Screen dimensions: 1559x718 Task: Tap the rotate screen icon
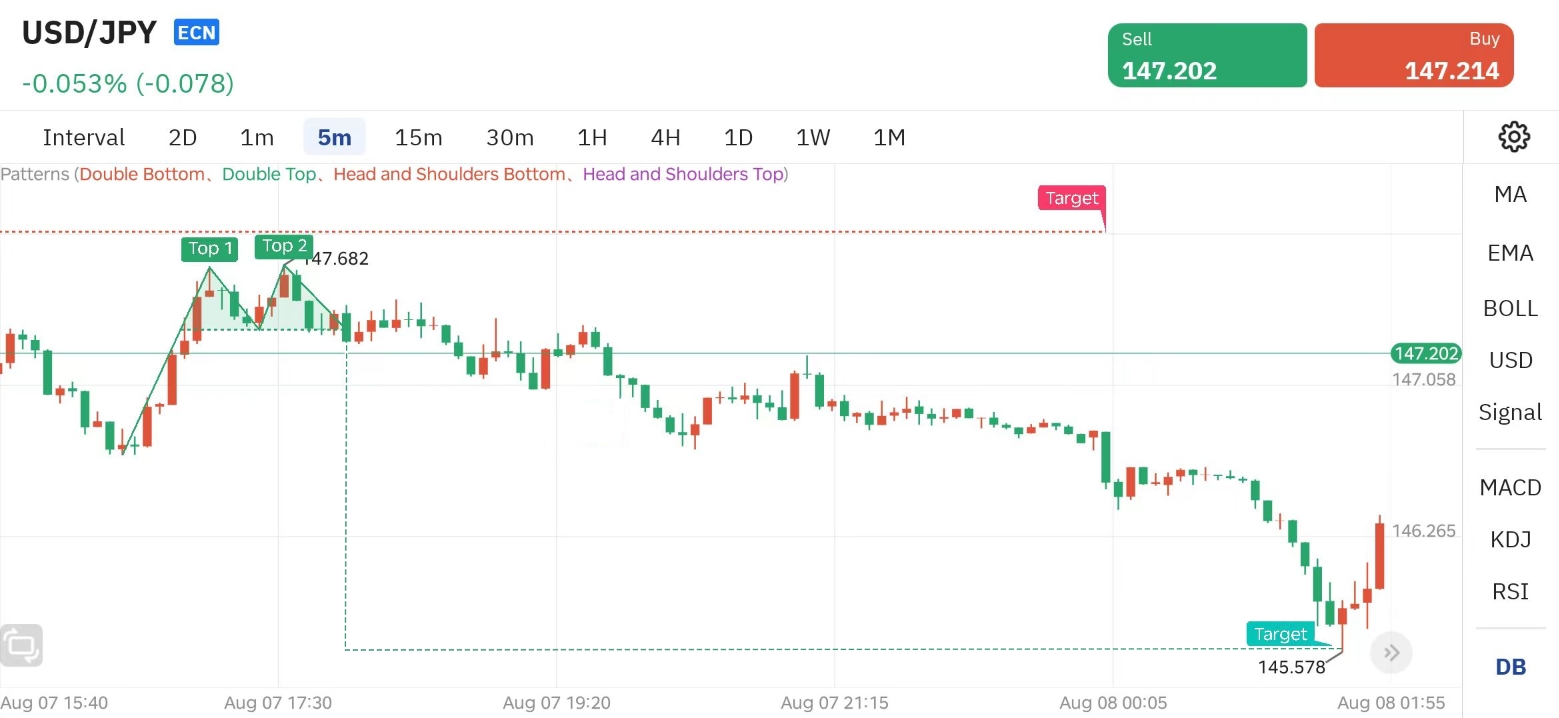point(22,645)
